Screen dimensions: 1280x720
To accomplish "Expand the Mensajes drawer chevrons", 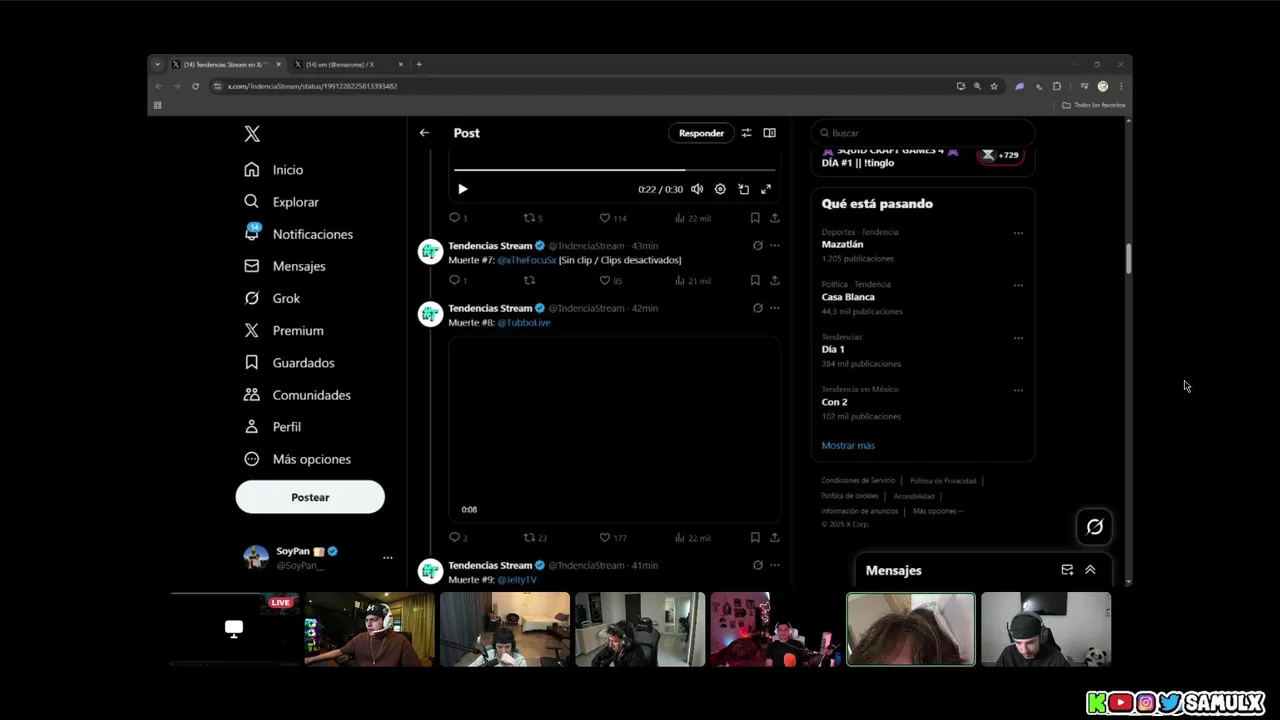I will [x=1090, y=570].
